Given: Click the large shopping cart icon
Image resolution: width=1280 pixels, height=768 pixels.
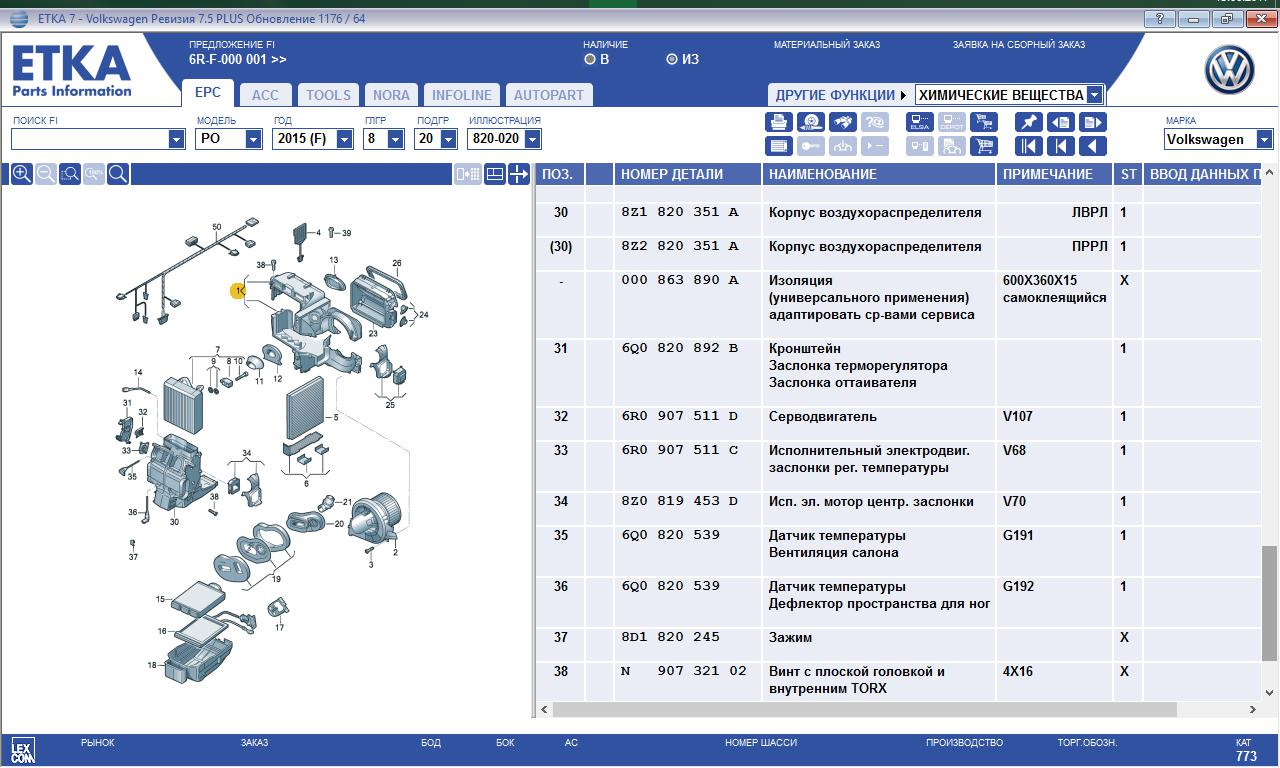Looking at the screenshot, I should 984,146.
